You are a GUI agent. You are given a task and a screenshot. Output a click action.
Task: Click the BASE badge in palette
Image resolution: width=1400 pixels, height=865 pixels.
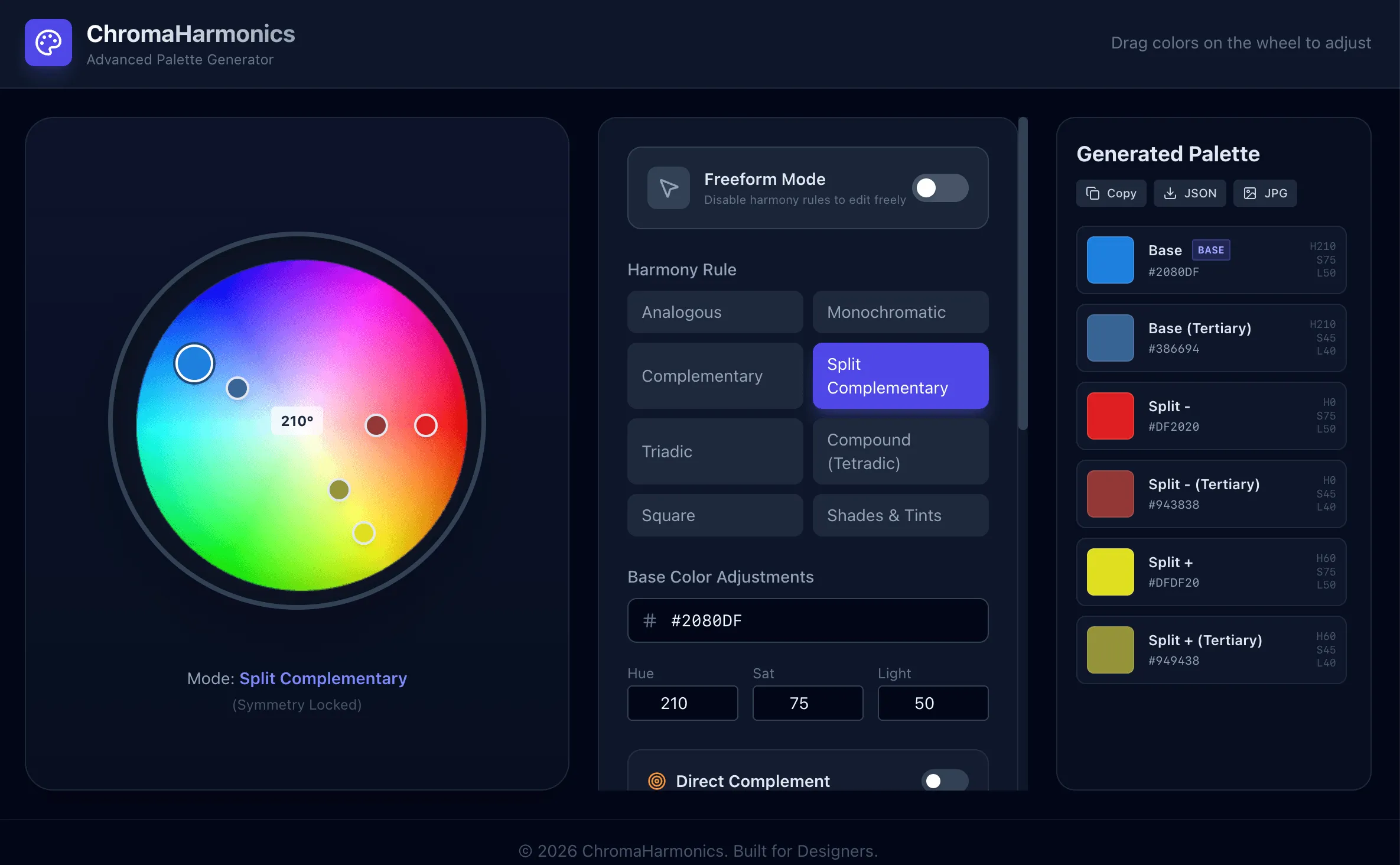pyautogui.click(x=1211, y=250)
